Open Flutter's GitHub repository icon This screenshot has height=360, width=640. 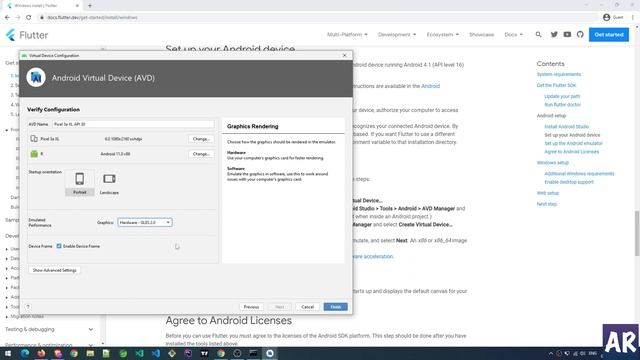[580, 35]
